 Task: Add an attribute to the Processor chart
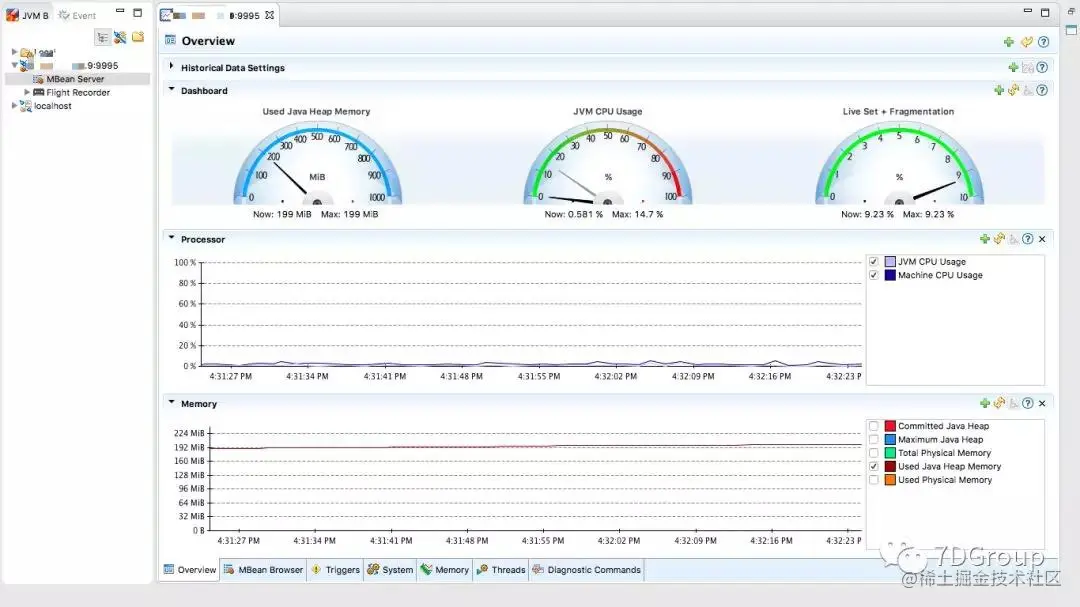(x=985, y=239)
